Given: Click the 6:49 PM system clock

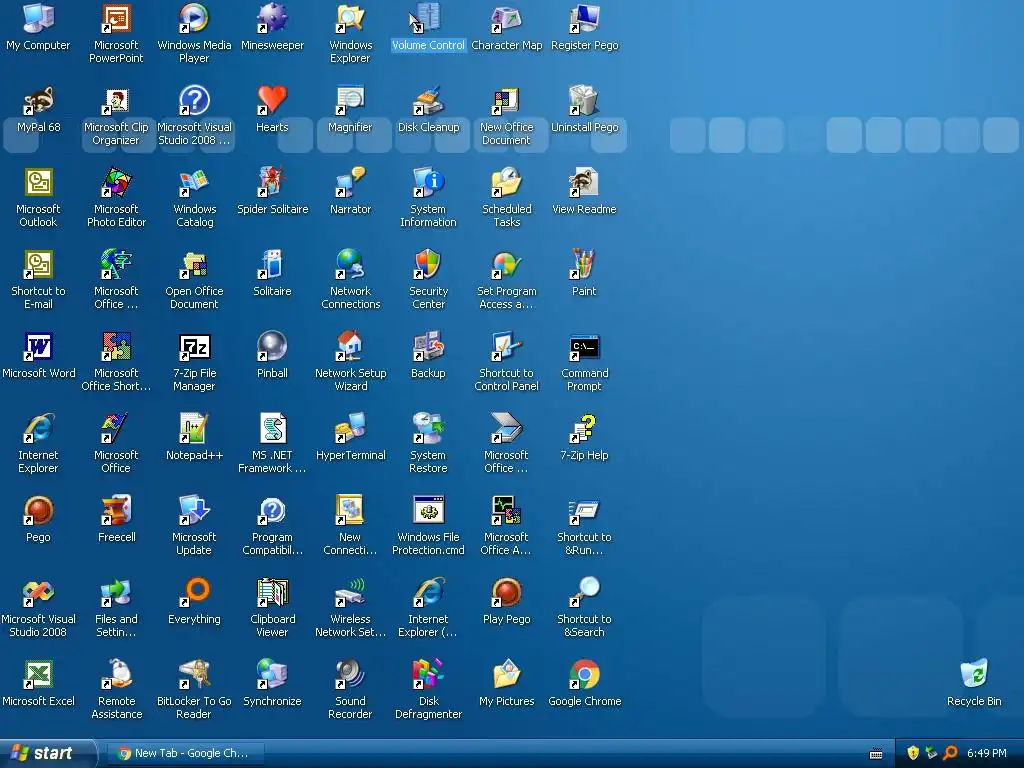Looking at the screenshot, I should 987,753.
